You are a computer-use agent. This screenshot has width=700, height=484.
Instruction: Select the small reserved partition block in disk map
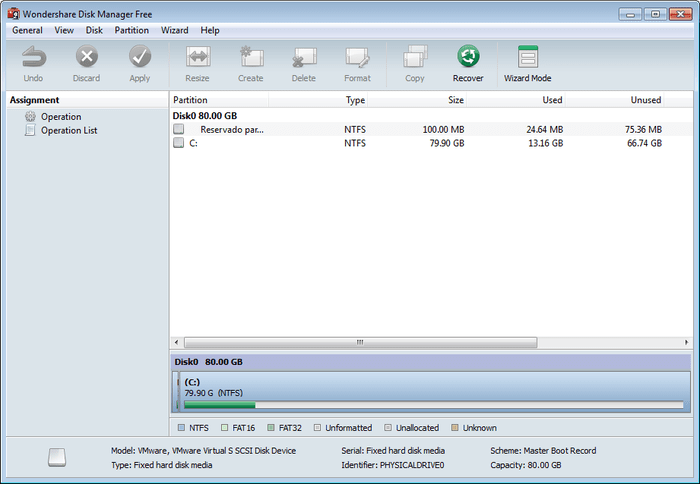[x=175, y=392]
